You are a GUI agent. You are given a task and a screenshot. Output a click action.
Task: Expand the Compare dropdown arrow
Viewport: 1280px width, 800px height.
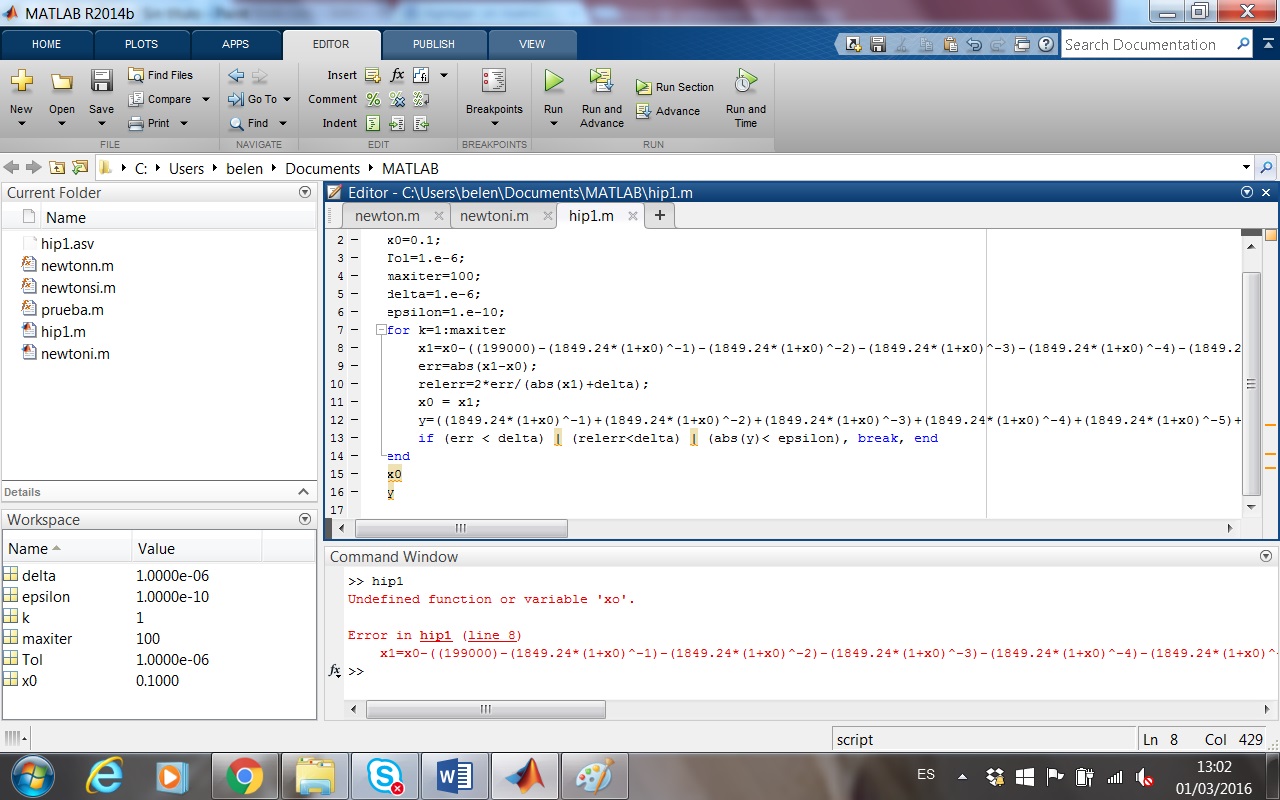coord(206,99)
